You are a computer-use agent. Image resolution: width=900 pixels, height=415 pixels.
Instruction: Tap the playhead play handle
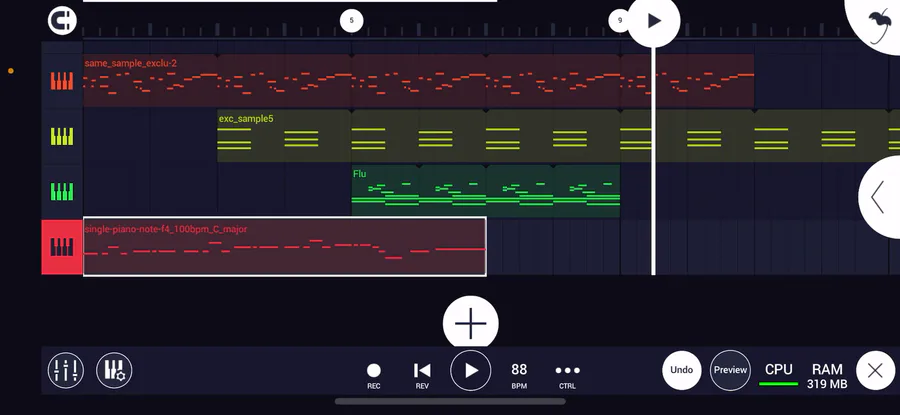coord(654,21)
